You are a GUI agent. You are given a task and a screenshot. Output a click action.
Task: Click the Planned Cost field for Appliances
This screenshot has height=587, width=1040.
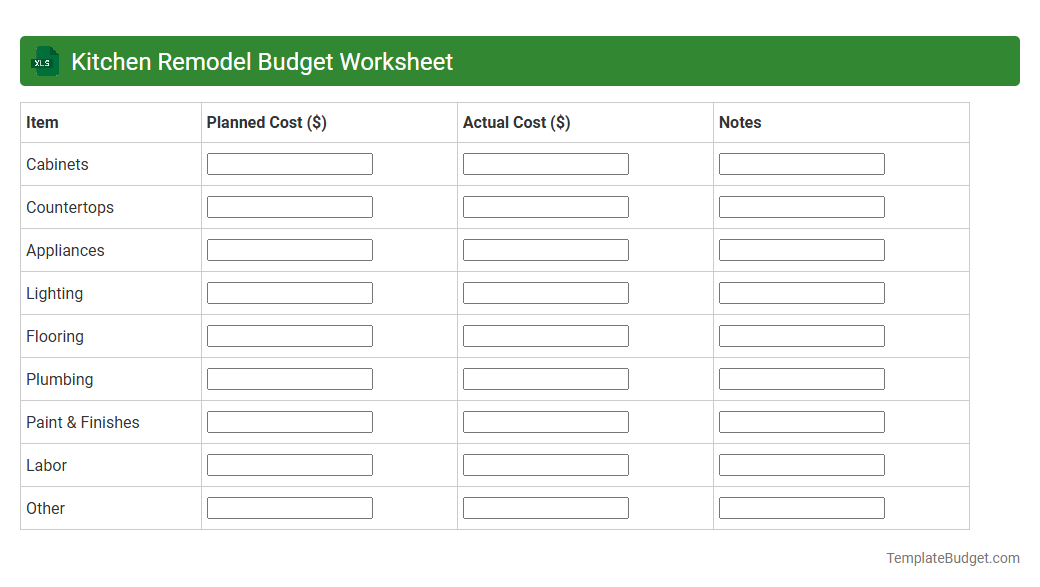coord(289,249)
